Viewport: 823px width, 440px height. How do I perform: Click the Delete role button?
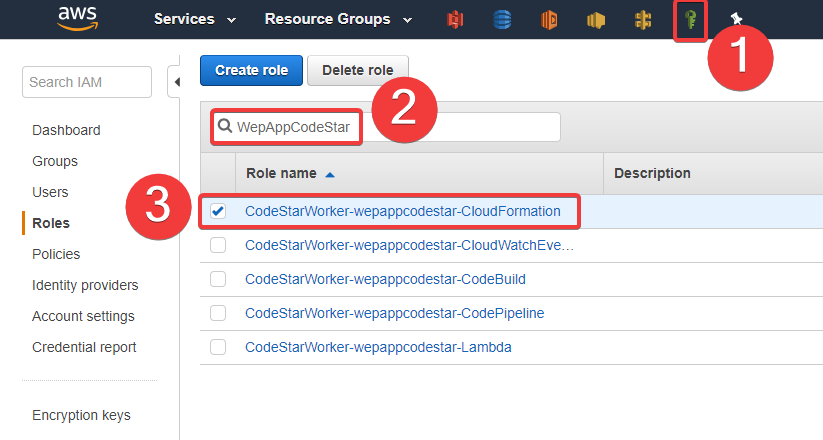coord(357,70)
